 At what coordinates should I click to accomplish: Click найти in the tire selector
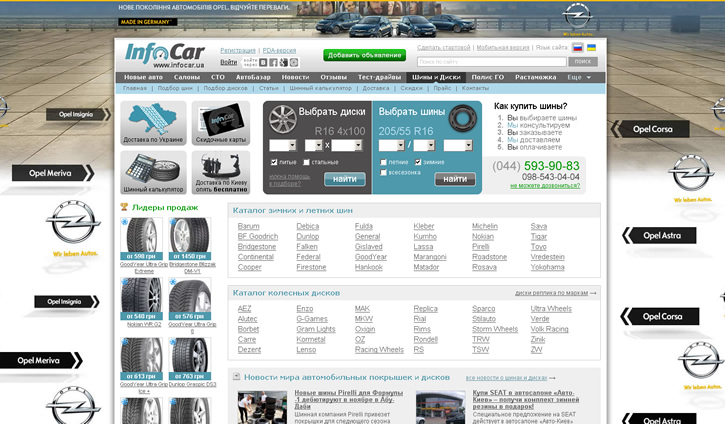click(x=455, y=179)
